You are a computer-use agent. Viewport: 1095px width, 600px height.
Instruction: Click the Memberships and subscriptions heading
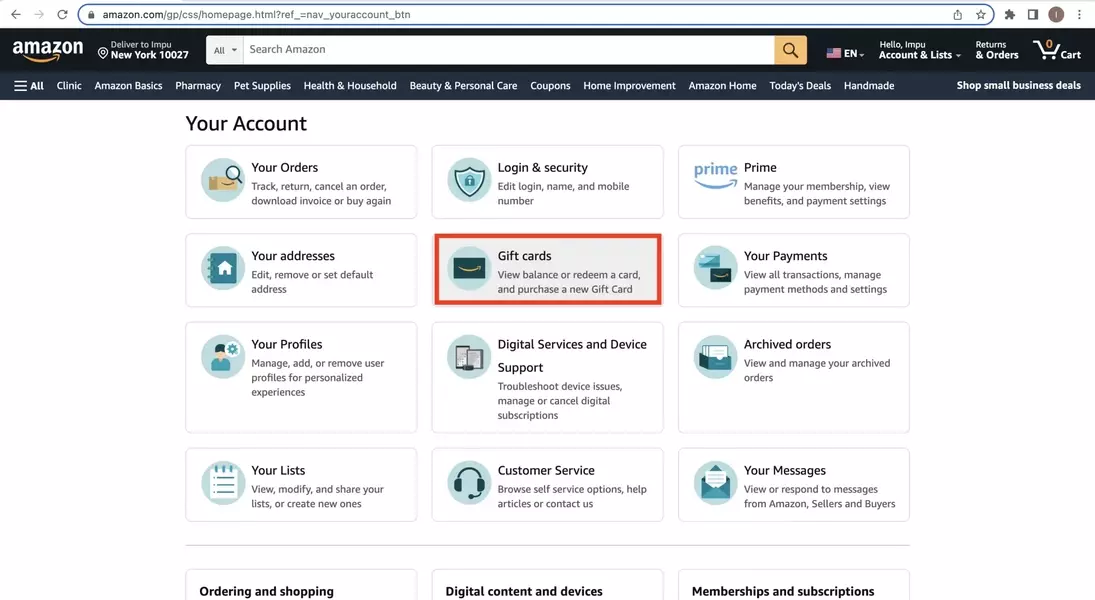coord(783,591)
